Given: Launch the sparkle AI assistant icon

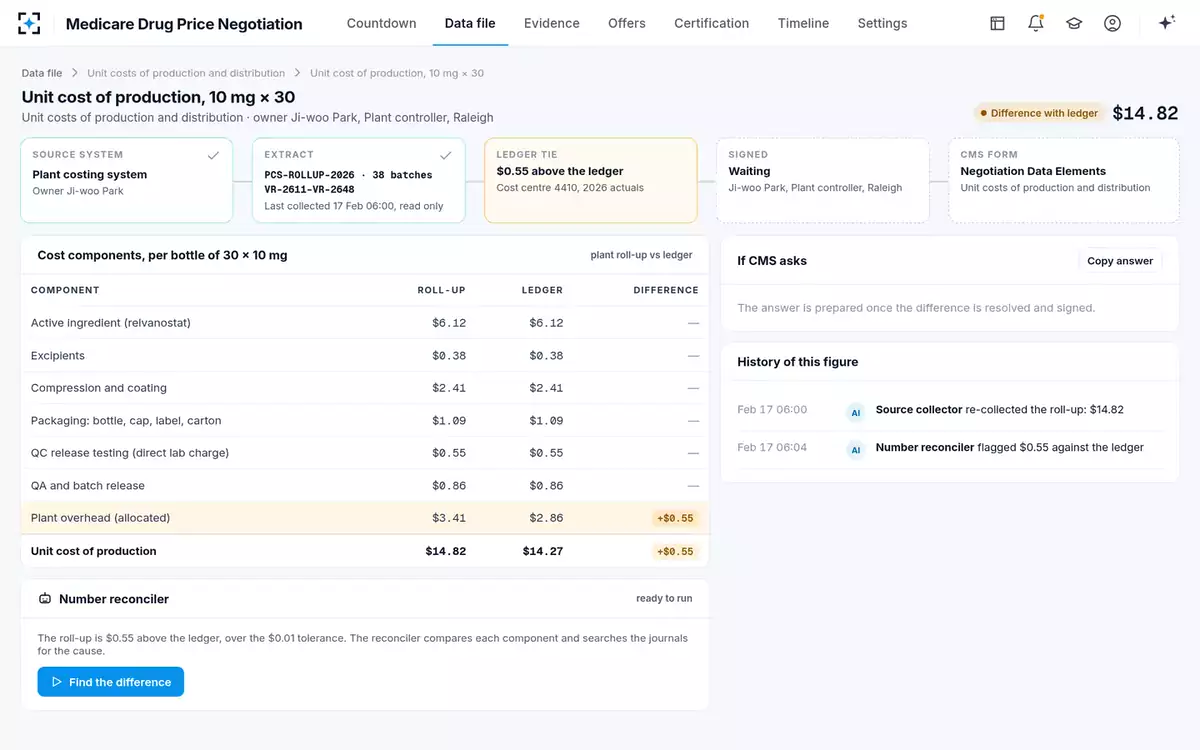Looking at the screenshot, I should click(x=1166, y=23).
